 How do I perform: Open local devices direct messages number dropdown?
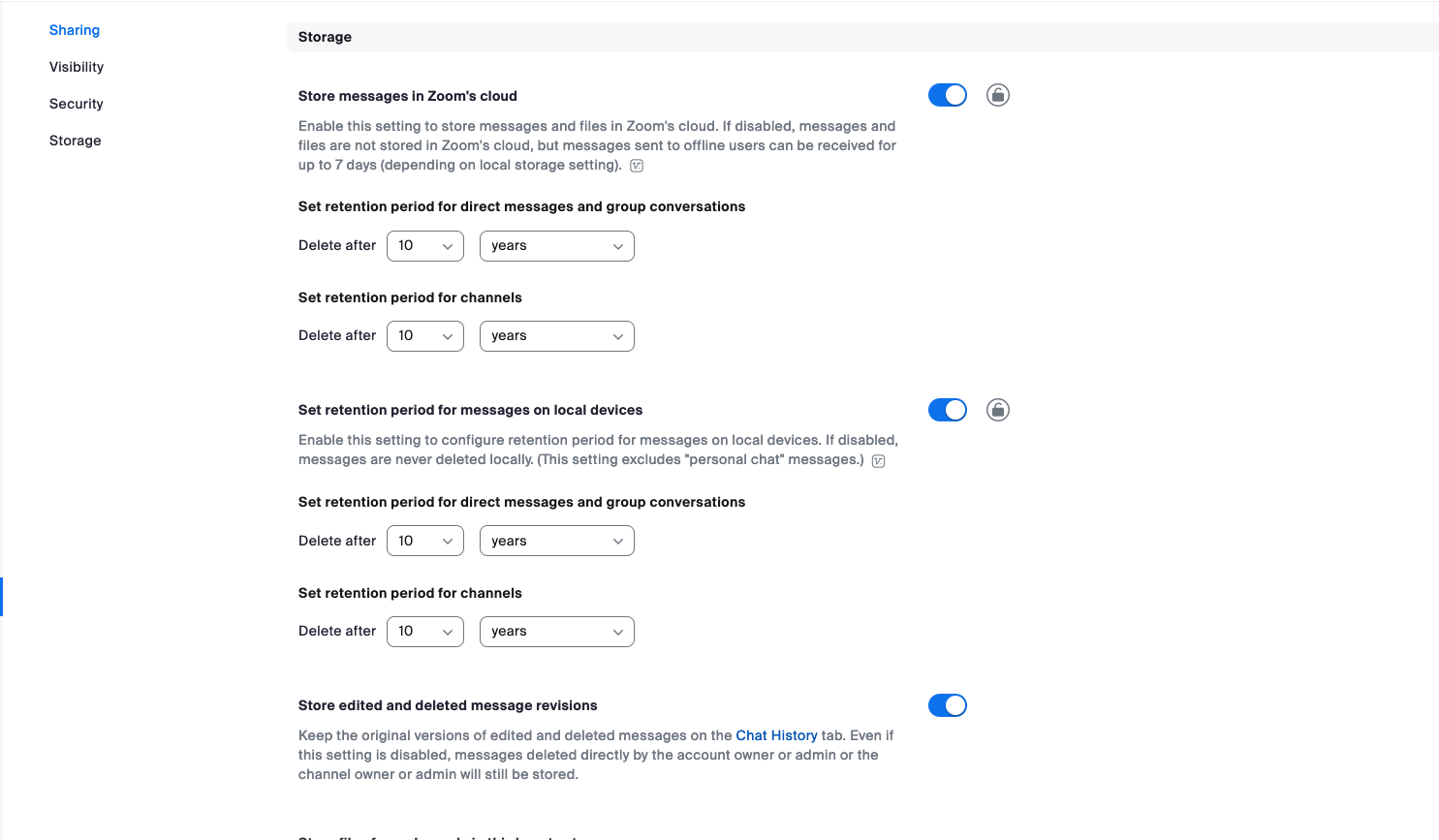tap(425, 541)
